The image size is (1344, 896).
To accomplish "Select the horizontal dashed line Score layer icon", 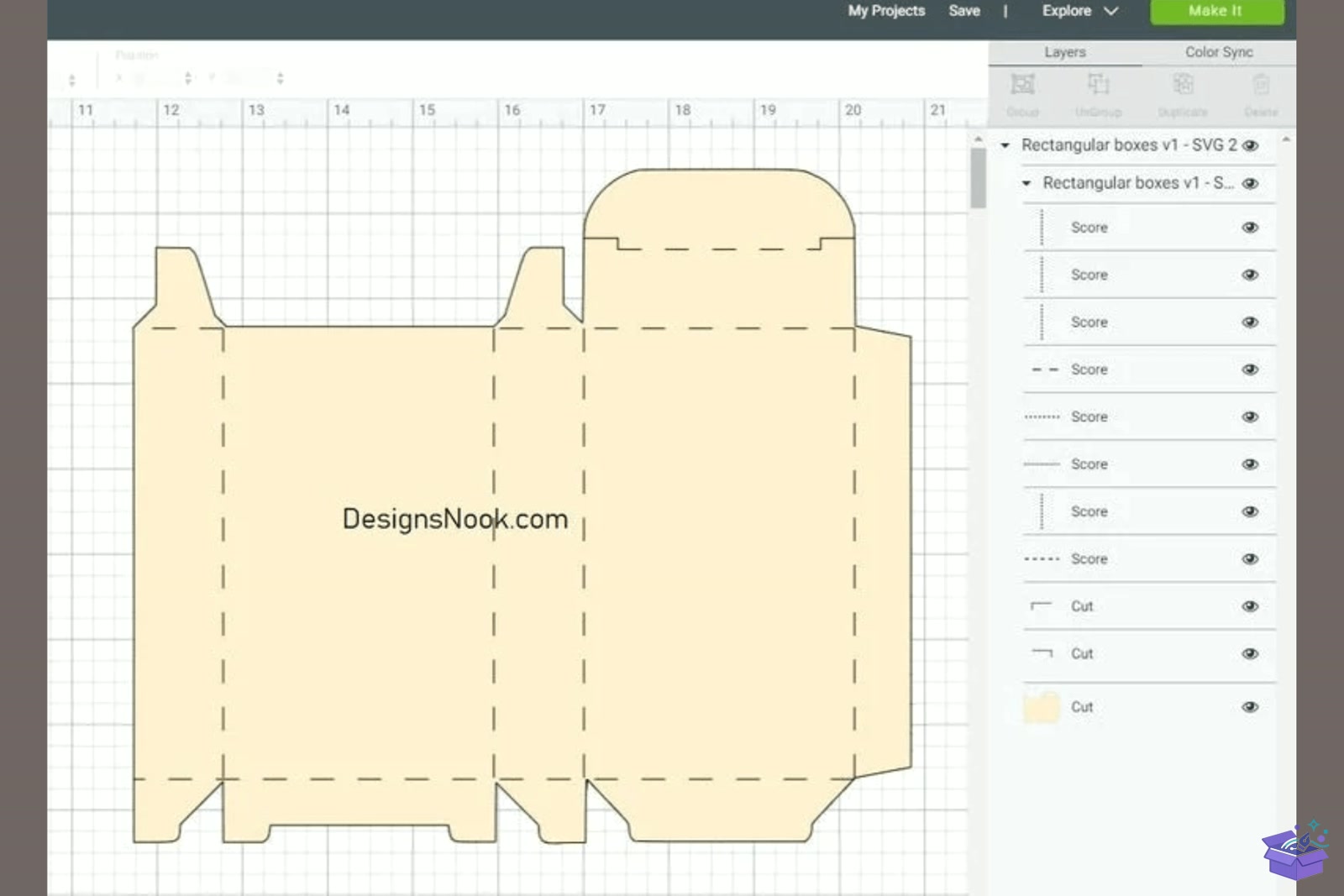I will [1044, 369].
